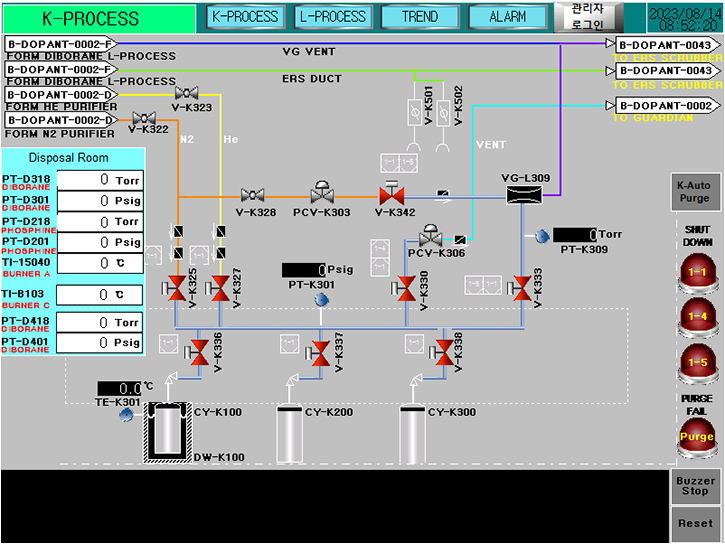Select pressure control valve PCV-K306
The width and height of the screenshot is (725, 544).
(x=430, y=236)
